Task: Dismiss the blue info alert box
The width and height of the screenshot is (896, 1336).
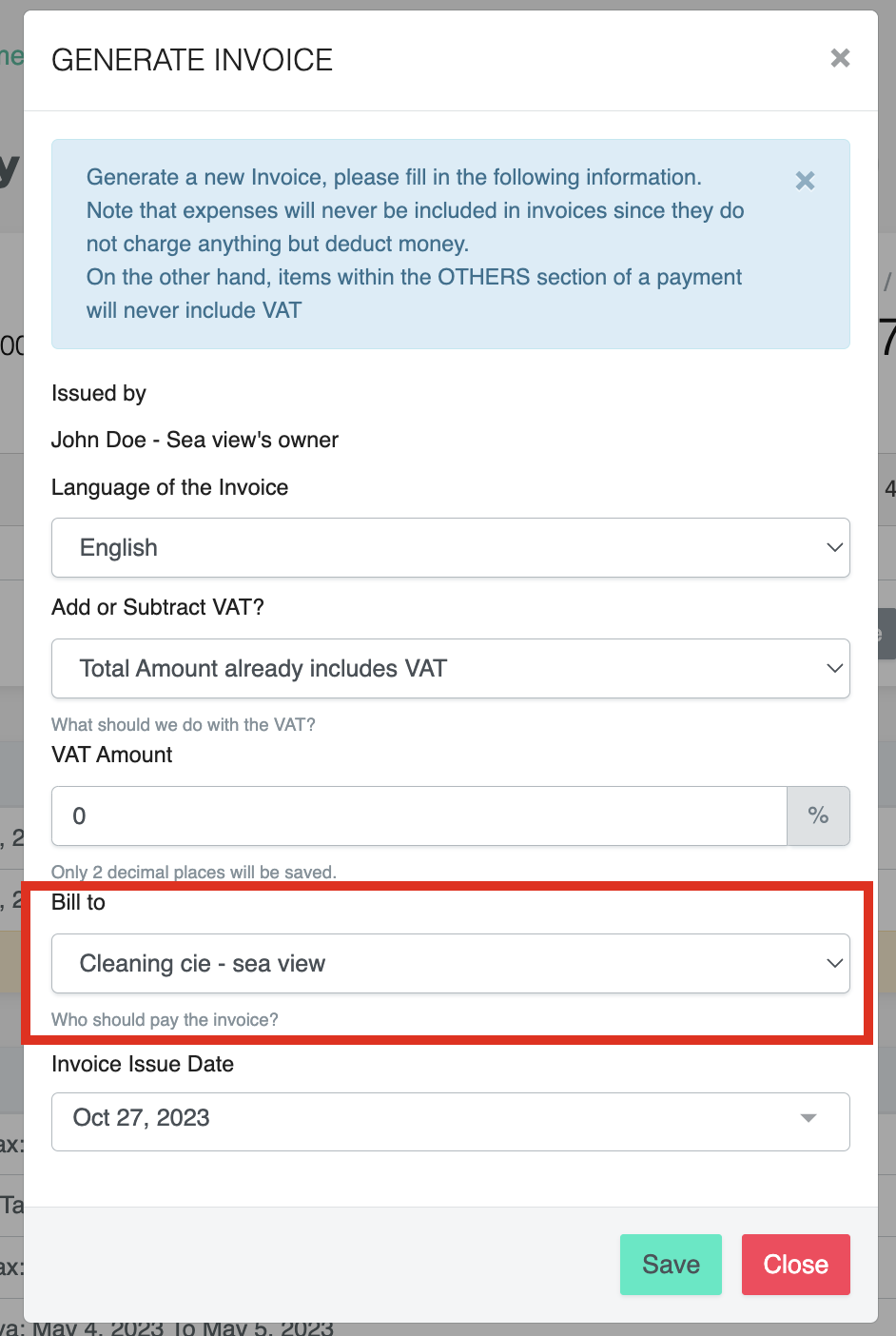Action: [805, 181]
